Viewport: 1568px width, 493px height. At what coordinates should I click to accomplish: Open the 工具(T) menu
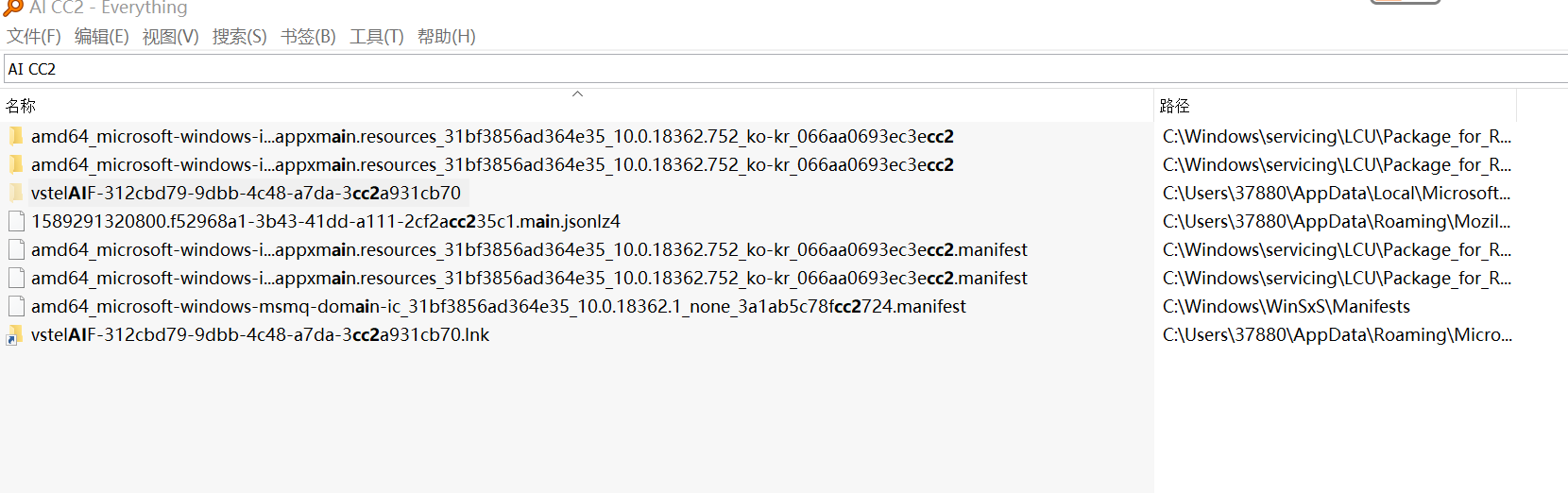point(377,37)
